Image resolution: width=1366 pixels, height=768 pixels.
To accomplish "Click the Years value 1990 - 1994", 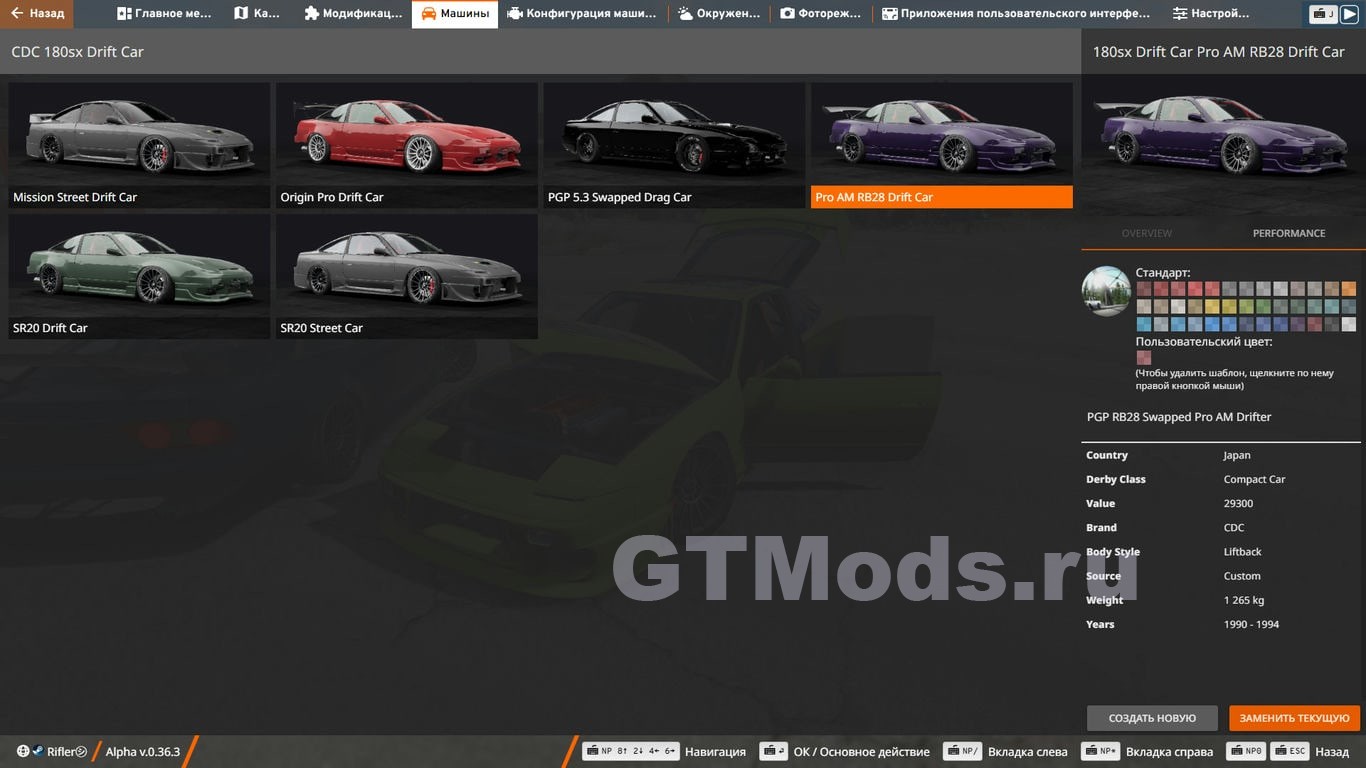I will pos(1251,624).
